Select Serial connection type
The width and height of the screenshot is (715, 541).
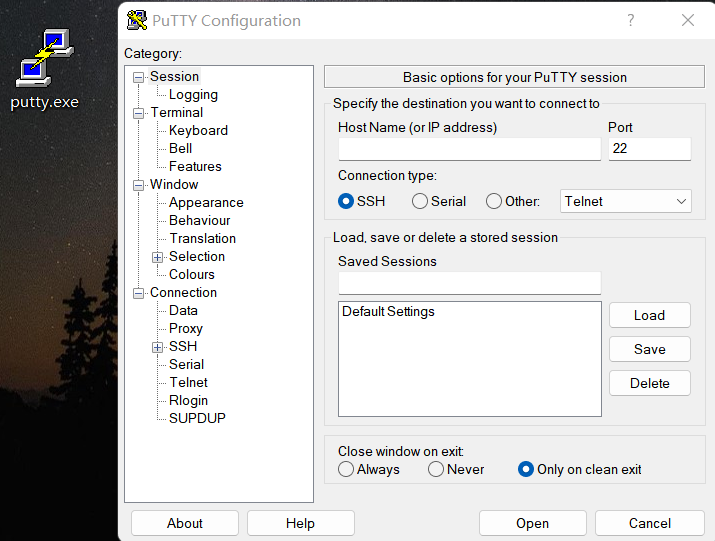(x=439, y=201)
